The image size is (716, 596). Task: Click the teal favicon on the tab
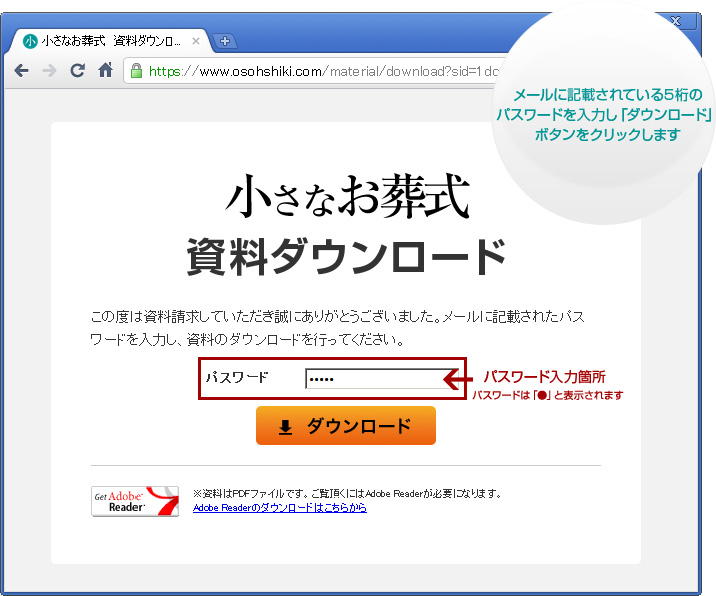point(30,41)
